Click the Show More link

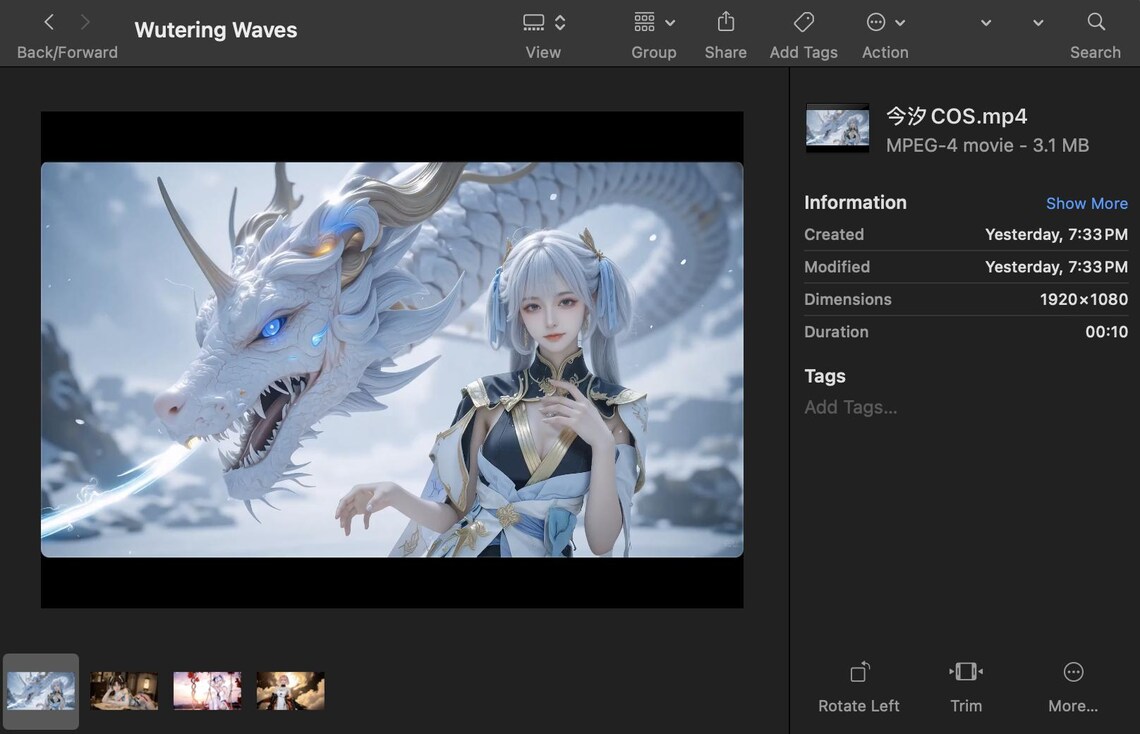click(1087, 203)
